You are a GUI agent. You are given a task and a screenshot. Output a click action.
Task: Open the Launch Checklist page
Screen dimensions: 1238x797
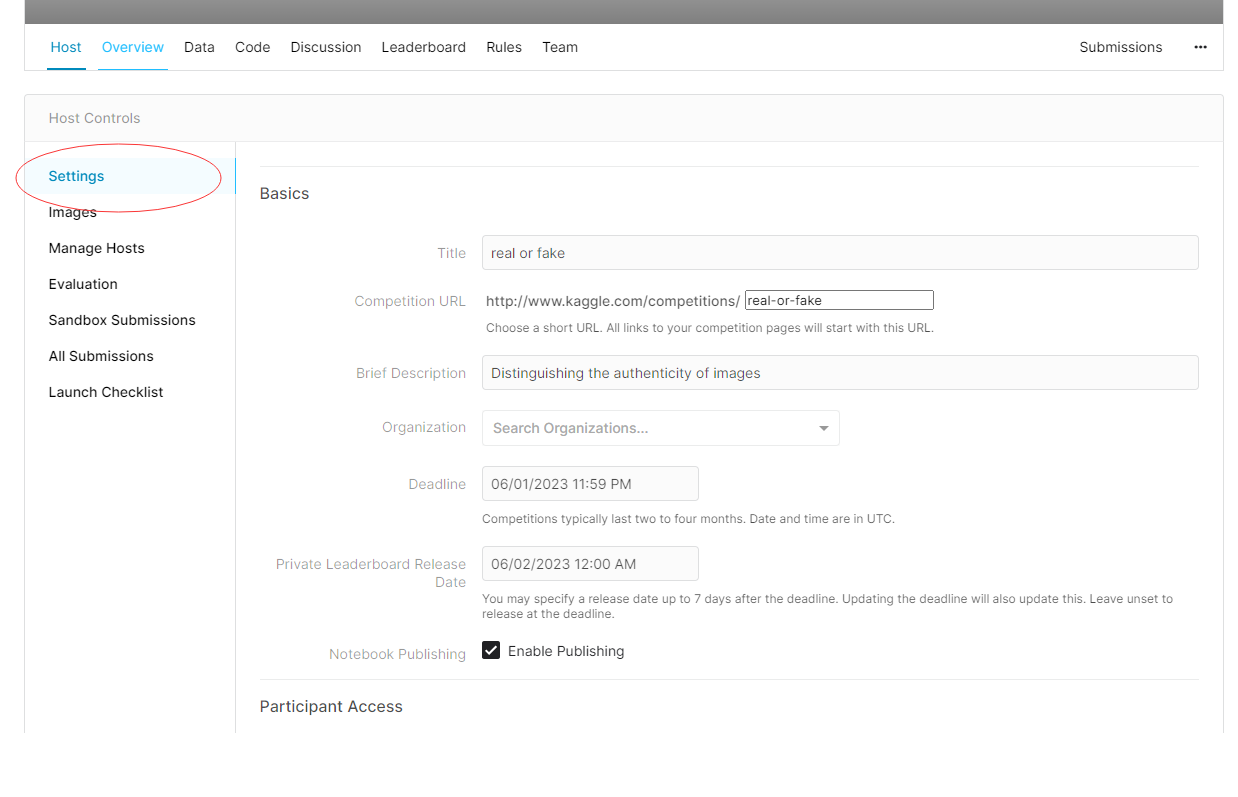(x=106, y=392)
